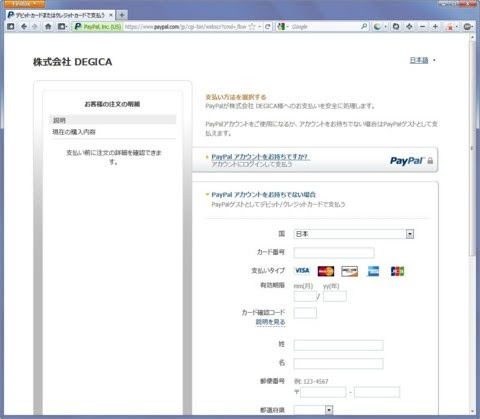Click the mm(月) expiry month field
Image resolution: width=480 pixels, height=419 pixels.
click(x=305, y=296)
